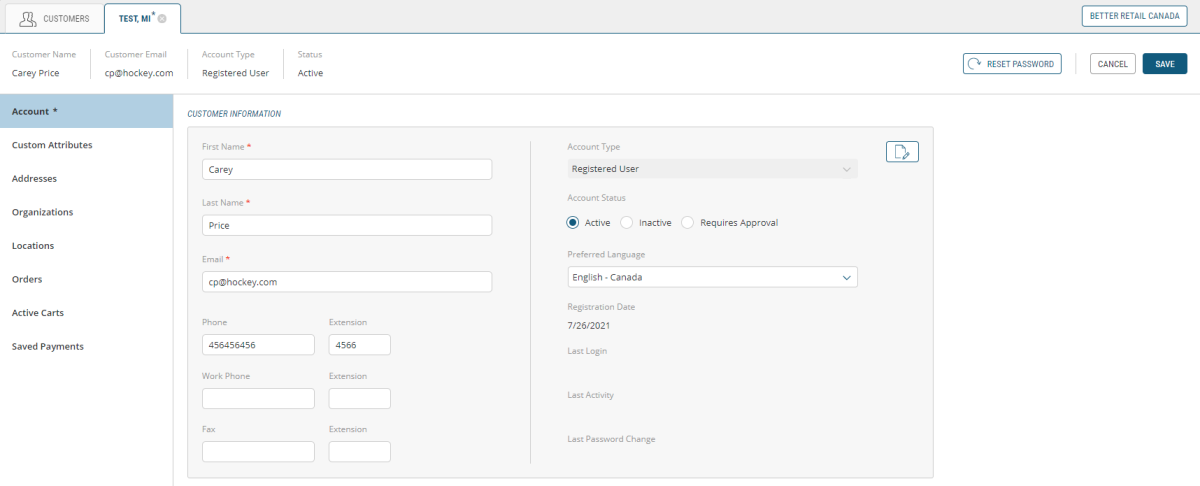
Task: Select the Inactive status radio button
Action: pos(627,223)
